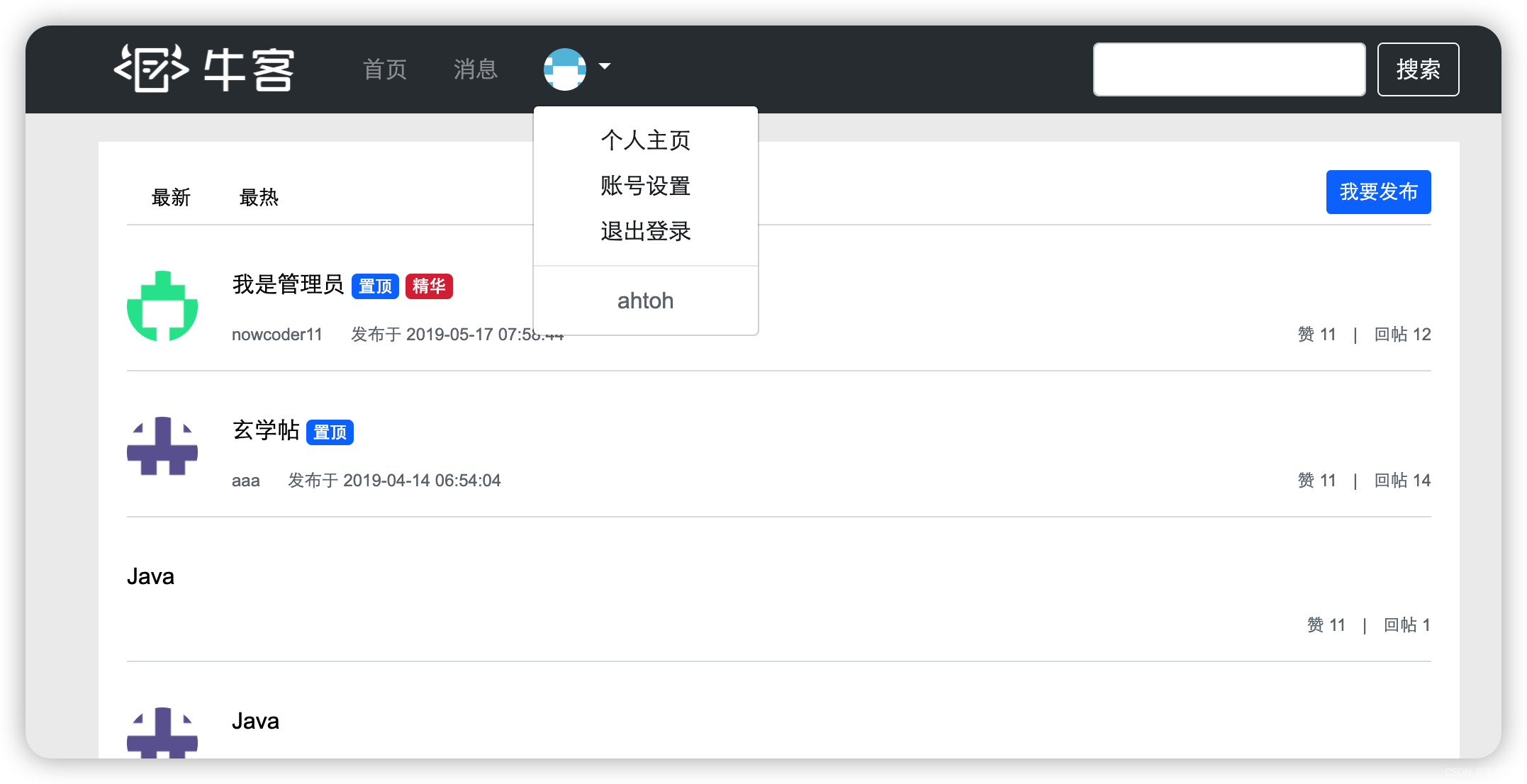
Task: Open the 首页 nav link
Action: click(x=385, y=69)
